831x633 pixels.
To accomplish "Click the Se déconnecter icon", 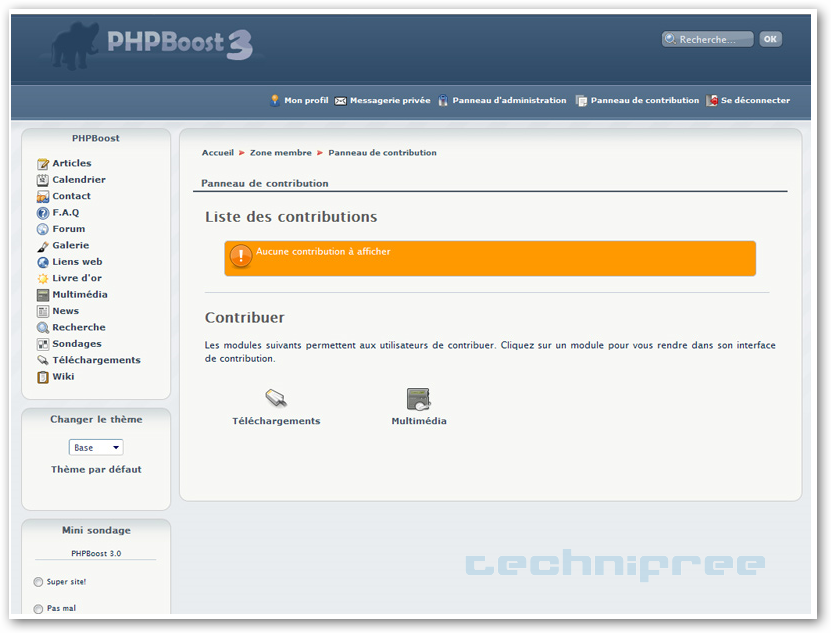I will tap(712, 101).
